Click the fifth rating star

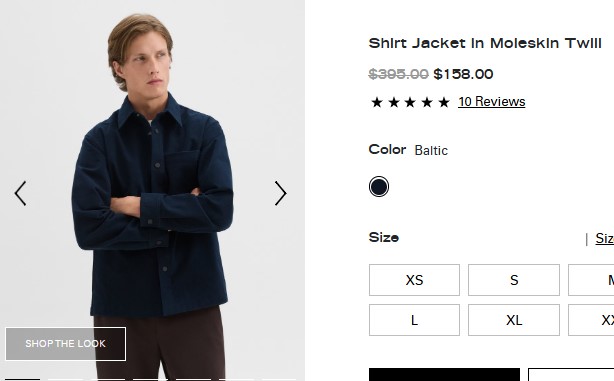[444, 102]
